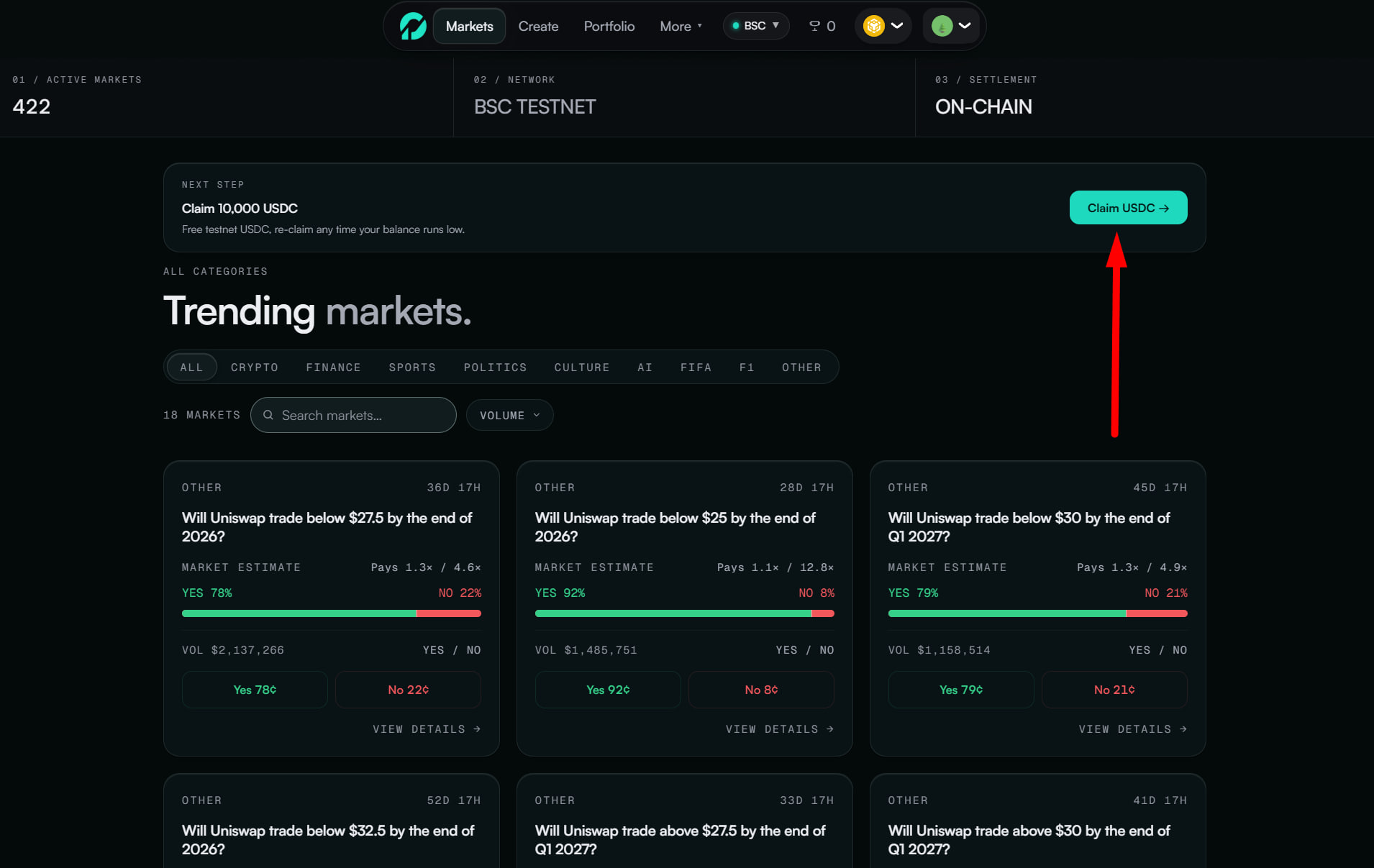Filter markets by OTHER category
Image resolution: width=1374 pixels, height=868 pixels.
pos(801,367)
